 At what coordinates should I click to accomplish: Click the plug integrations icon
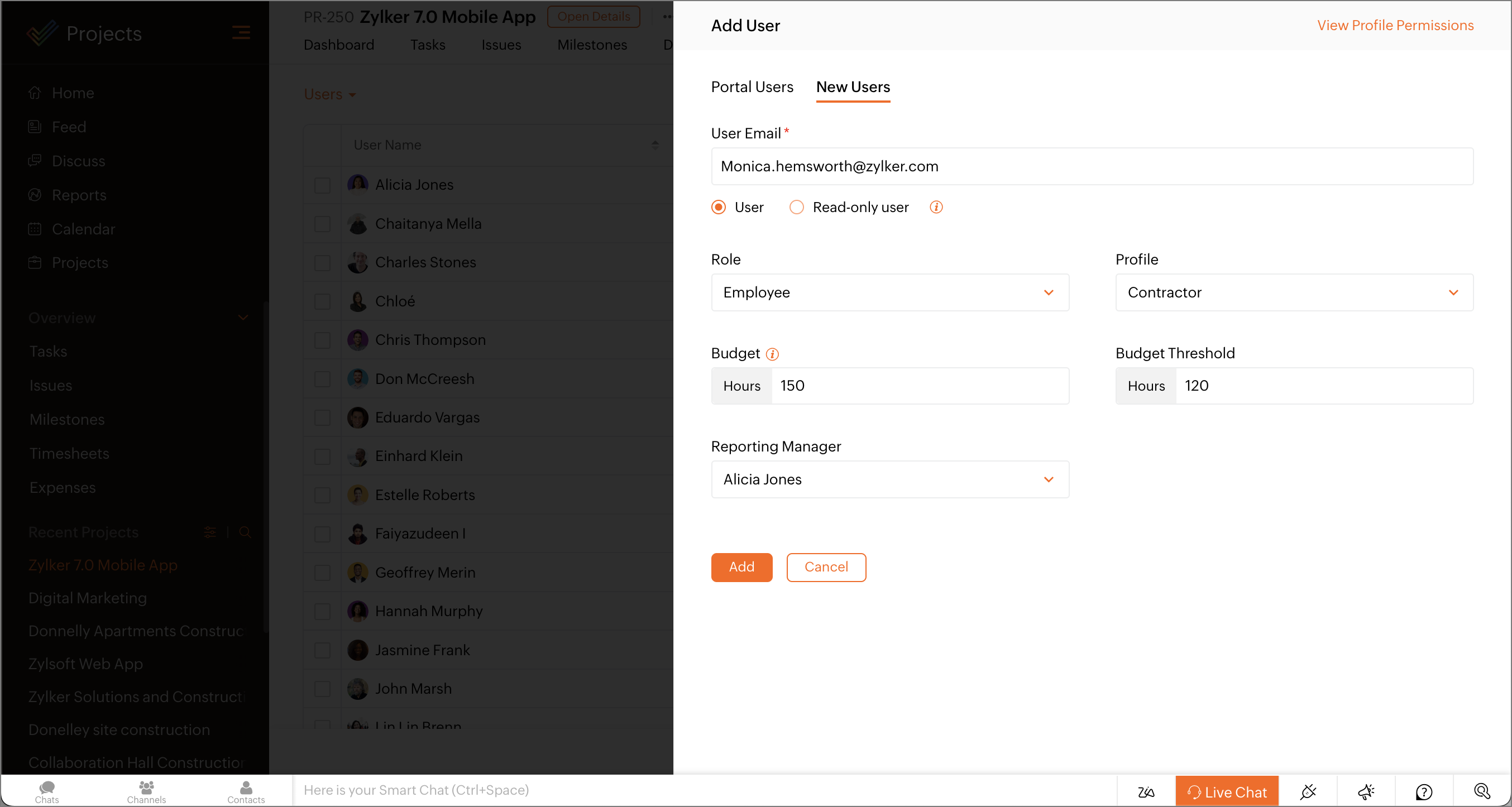[x=1308, y=792]
